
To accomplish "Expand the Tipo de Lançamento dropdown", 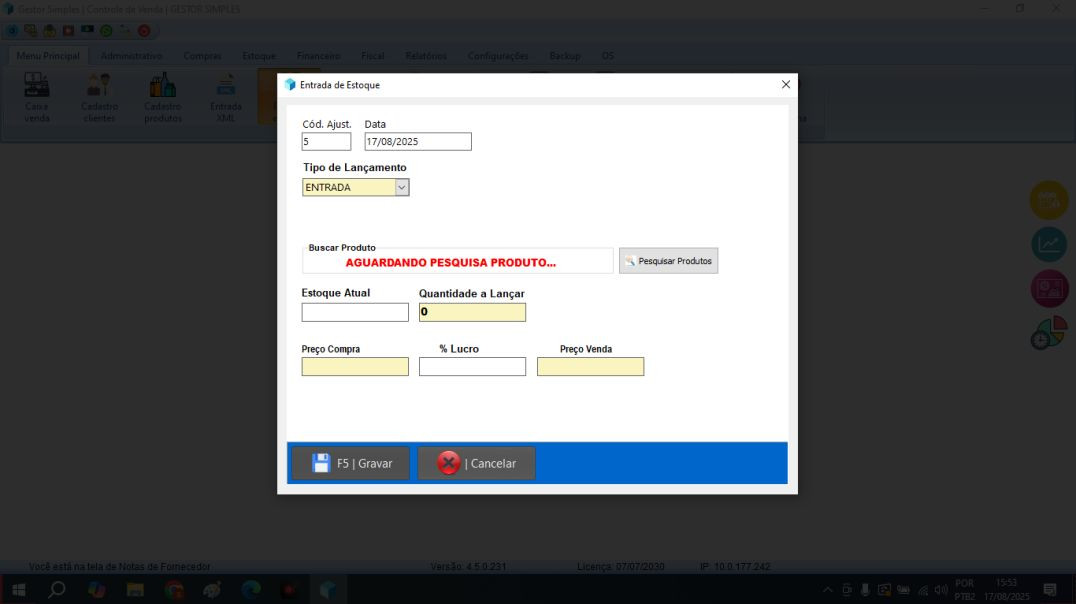I will coord(402,187).
